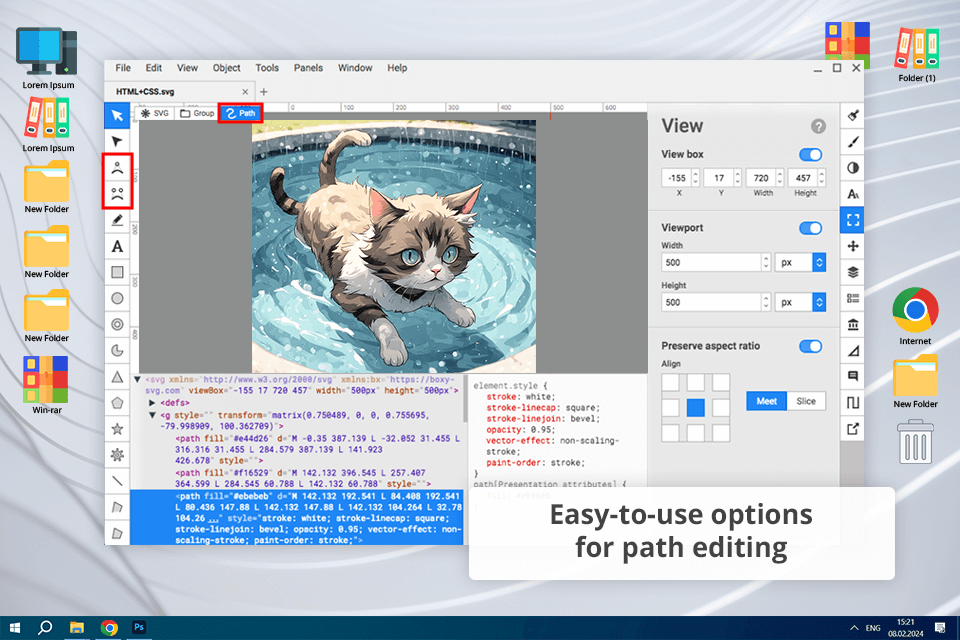Open the Defs list panel
The height and width of the screenshot is (640, 960).
852,298
